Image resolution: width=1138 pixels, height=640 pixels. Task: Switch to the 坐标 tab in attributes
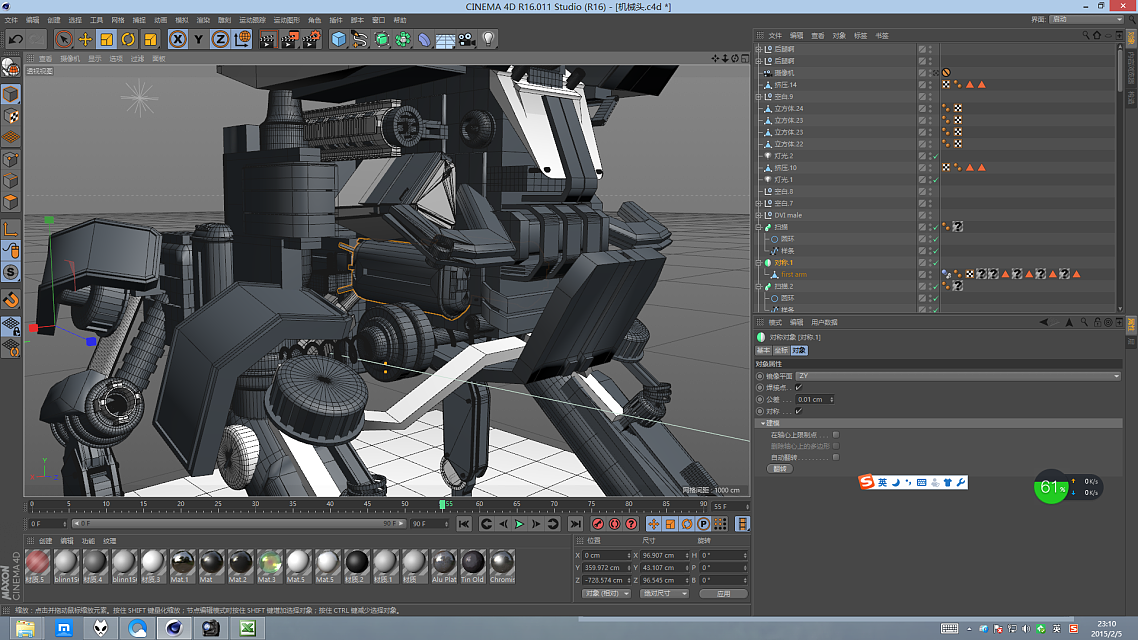coord(781,351)
